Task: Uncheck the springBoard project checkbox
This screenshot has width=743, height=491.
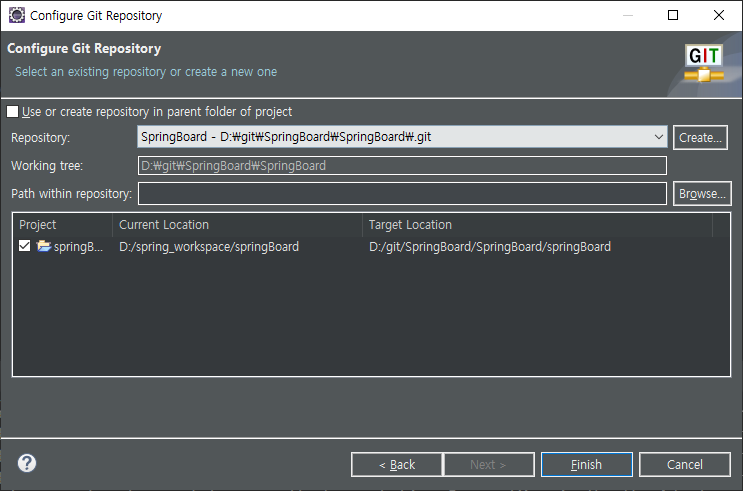Action: tap(24, 246)
